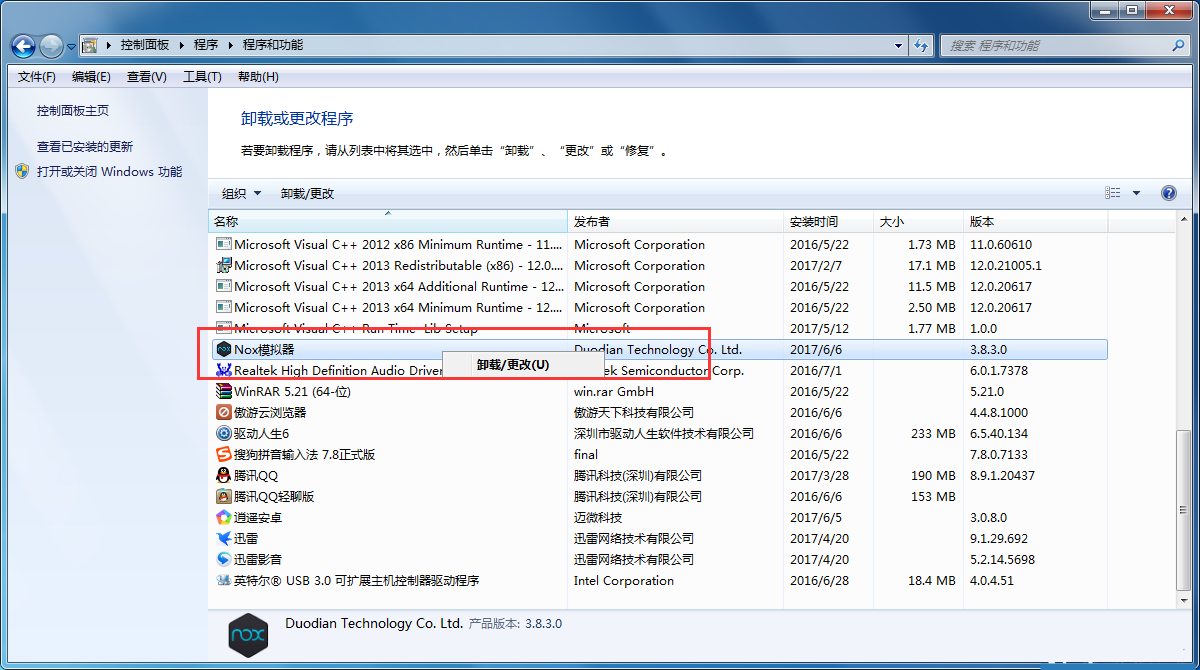
Task: Click the Visual C++ 2013 Redistributable icon
Action: coord(224,265)
